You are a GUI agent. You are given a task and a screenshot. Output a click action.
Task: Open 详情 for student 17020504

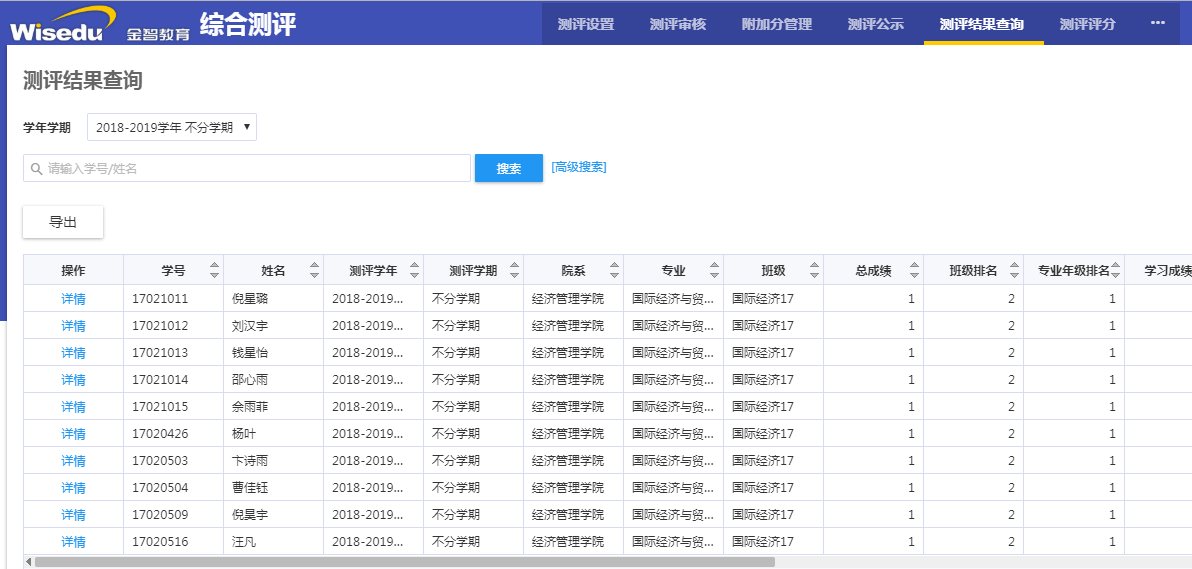tap(74, 488)
